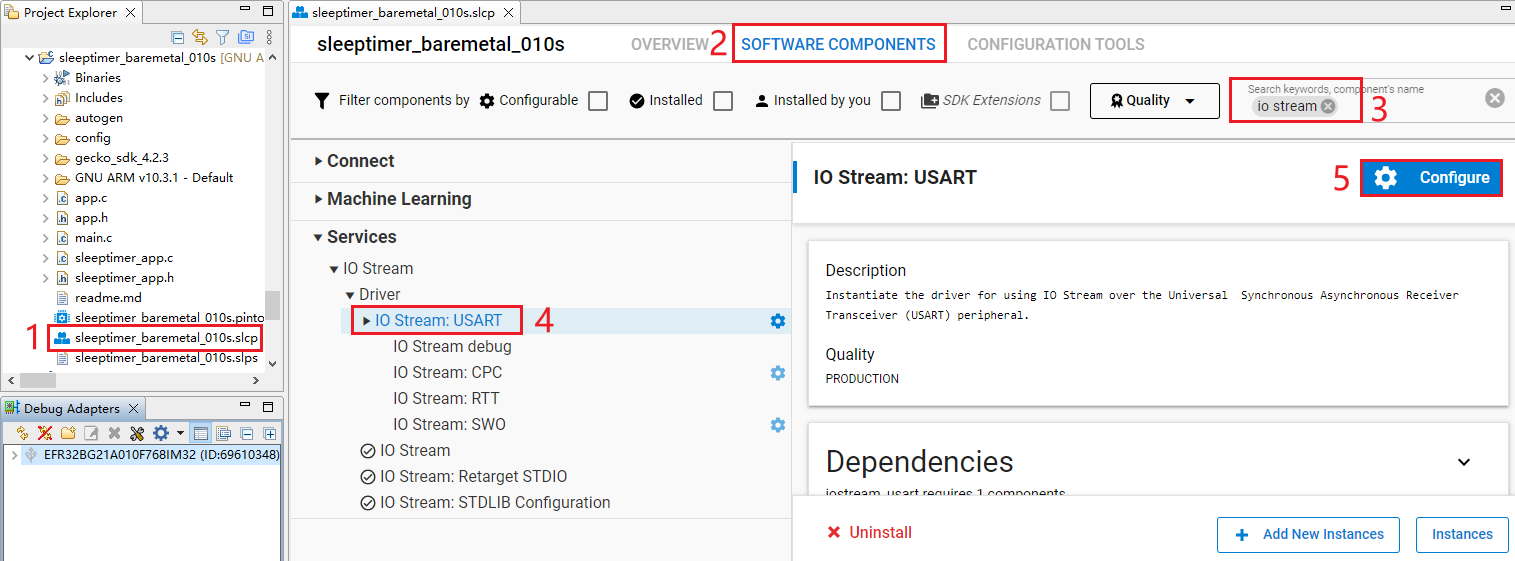The height and width of the screenshot is (561, 1515).
Task: Enable the Configurable filter checkbox
Action: coord(598,101)
